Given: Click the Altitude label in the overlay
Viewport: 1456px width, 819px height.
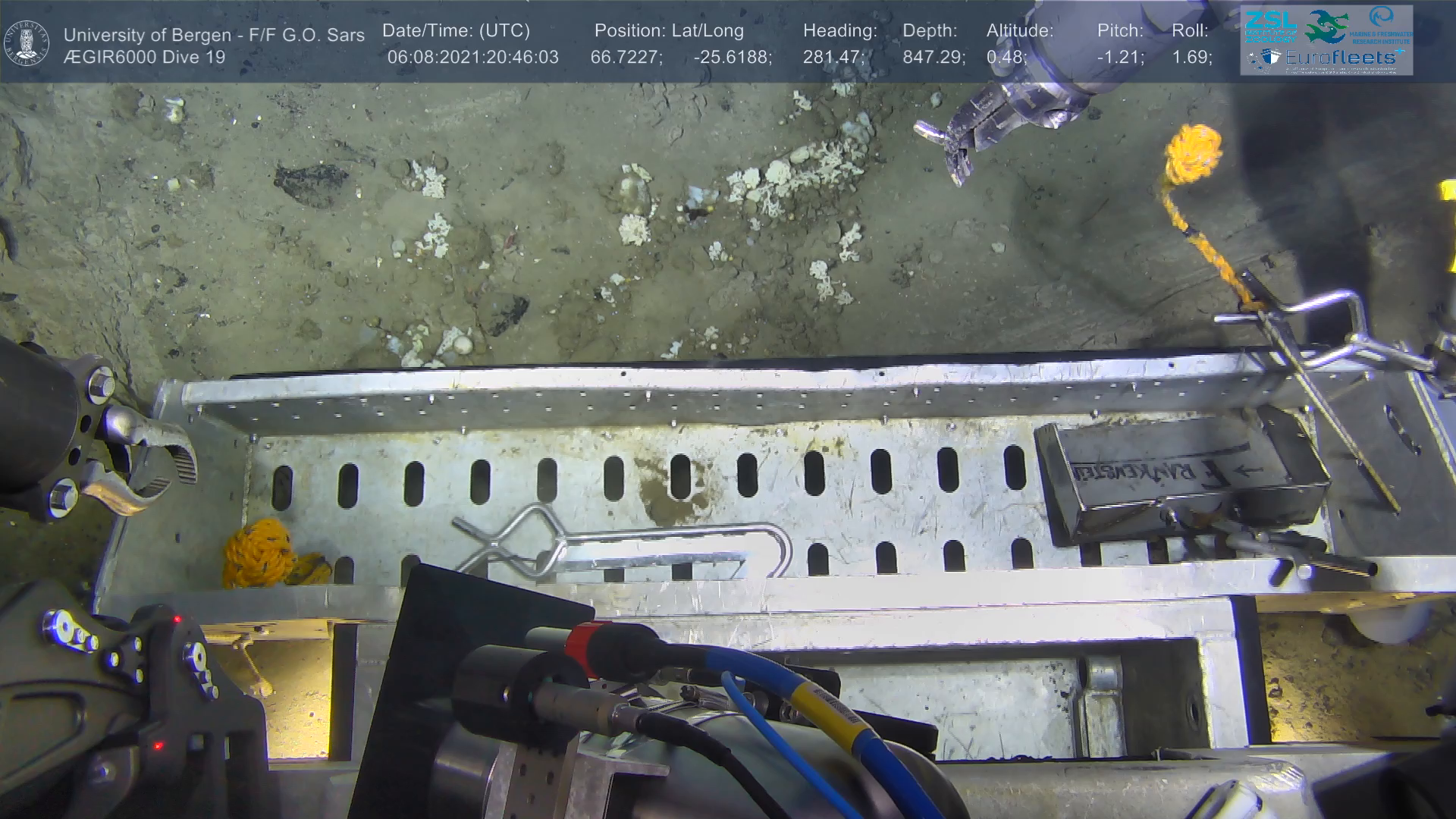Looking at the screenshot, I should [1019, 31].
